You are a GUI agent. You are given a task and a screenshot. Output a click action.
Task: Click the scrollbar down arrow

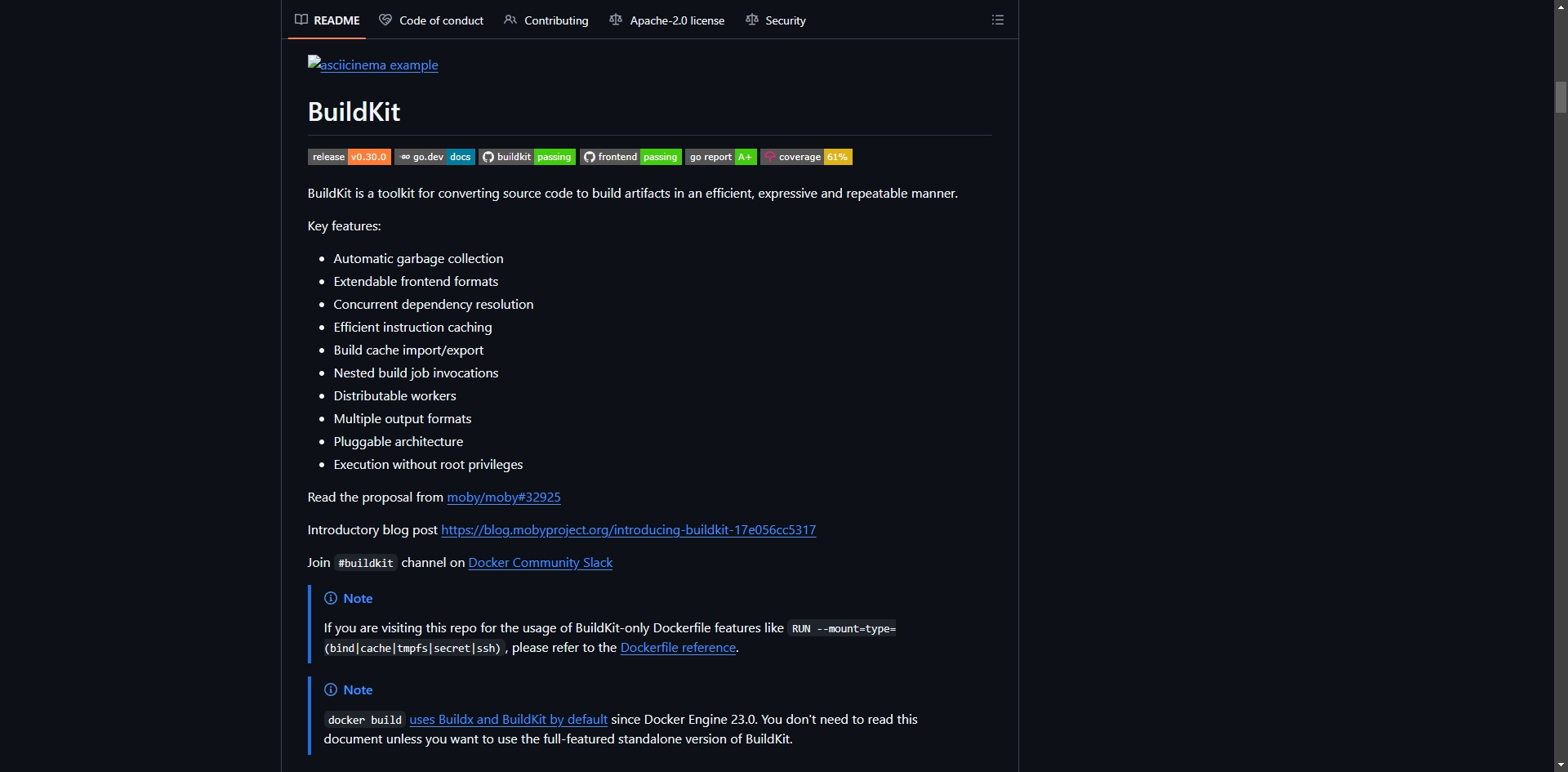pos(1561,765)
